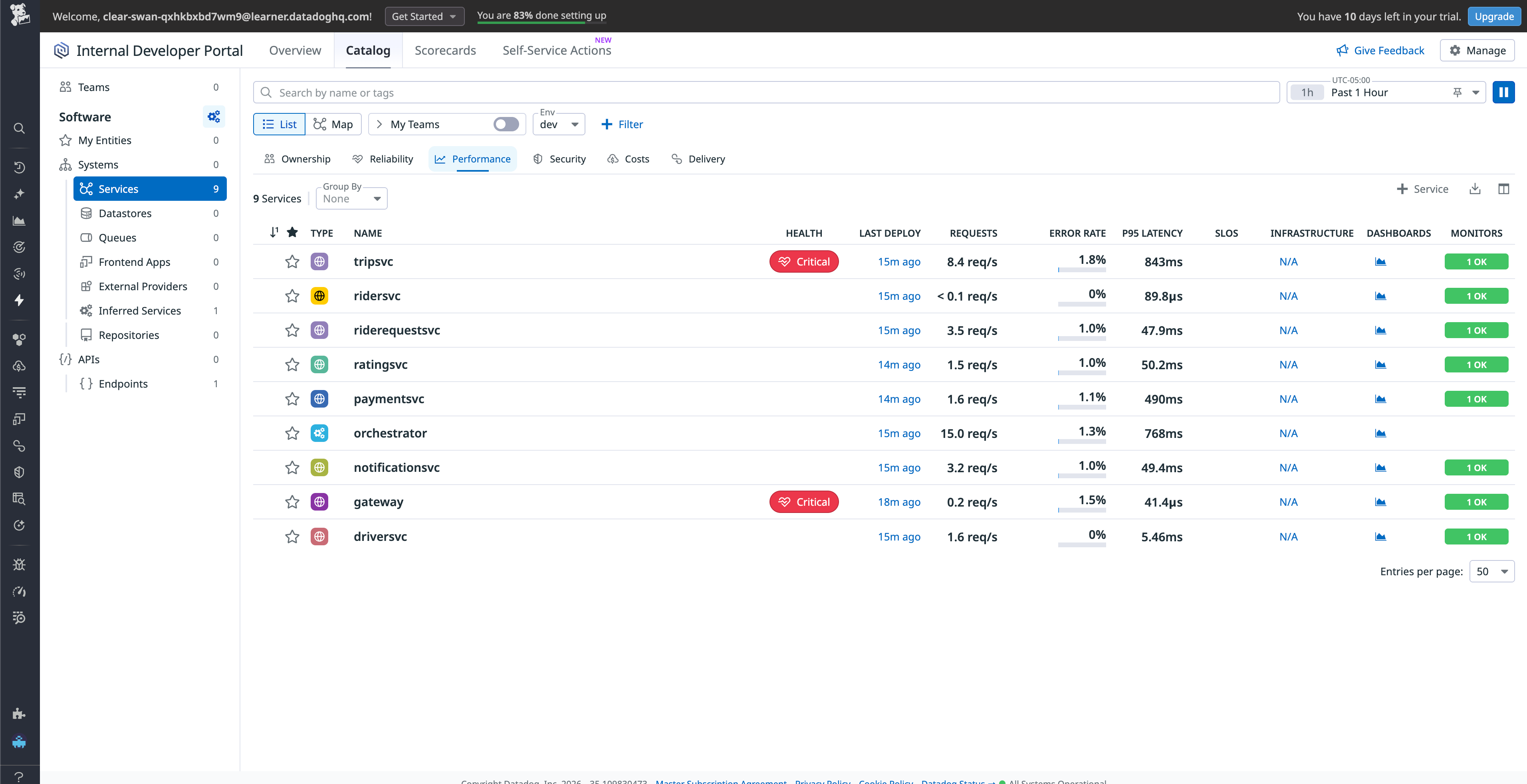Screen dimensions: 1527x784
Task: Open the Bug tracking sidebar icon
Action: pos(19,564)
